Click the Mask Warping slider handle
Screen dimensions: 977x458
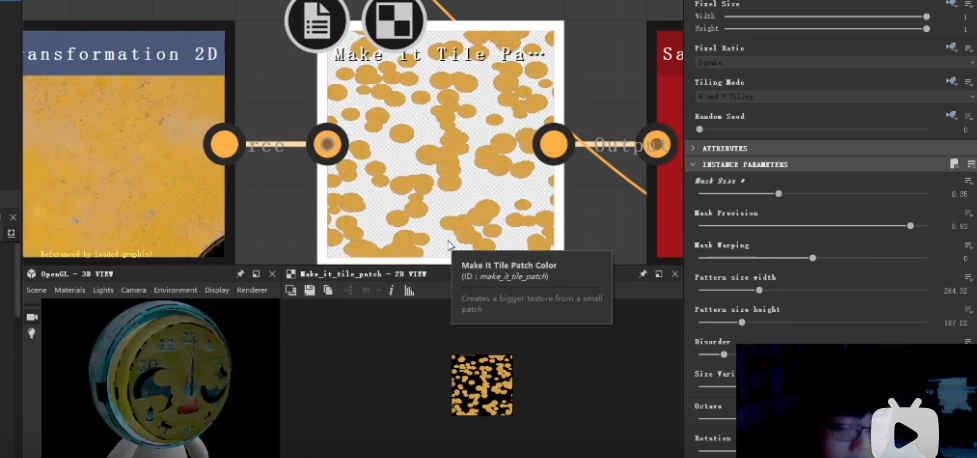coord(813,258)
